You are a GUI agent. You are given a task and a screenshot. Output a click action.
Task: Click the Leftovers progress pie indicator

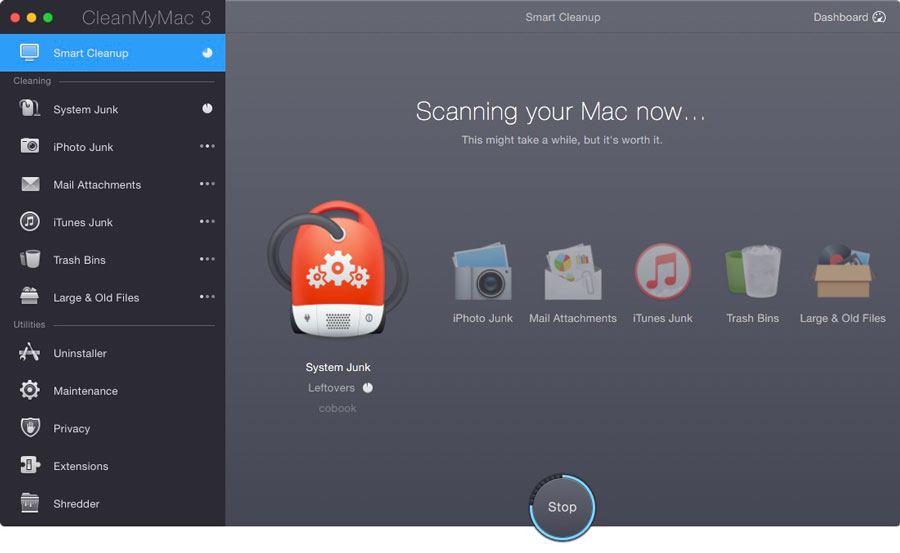point(368,388)
